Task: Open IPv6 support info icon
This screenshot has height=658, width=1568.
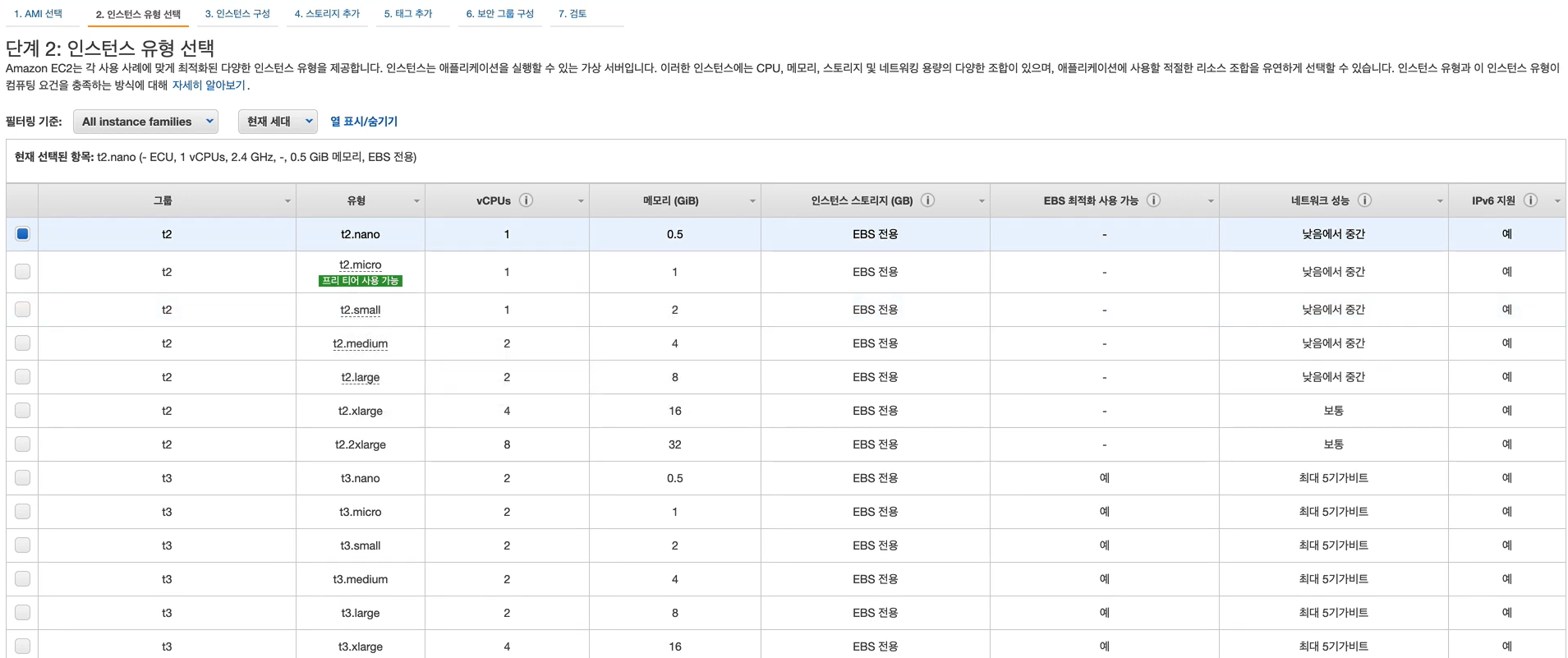Action: (x=1531, y=200)
